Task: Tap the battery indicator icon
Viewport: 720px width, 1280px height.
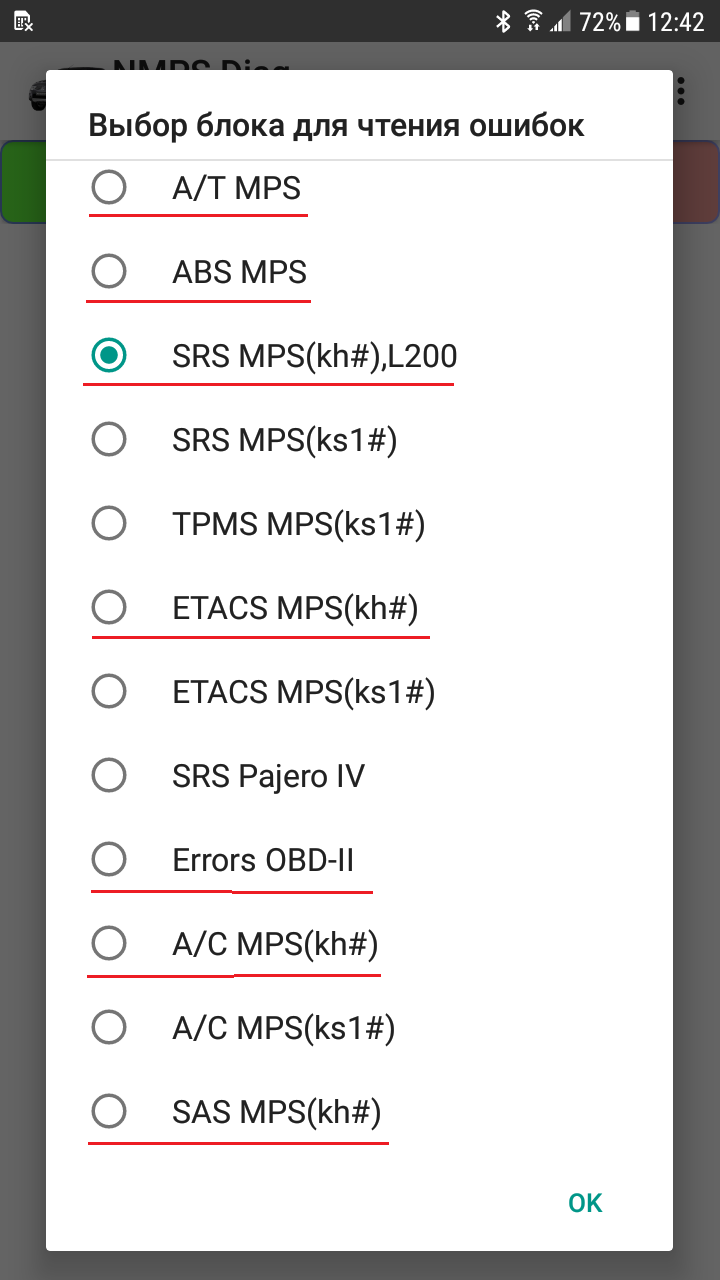Action: [x=632, y=21]
